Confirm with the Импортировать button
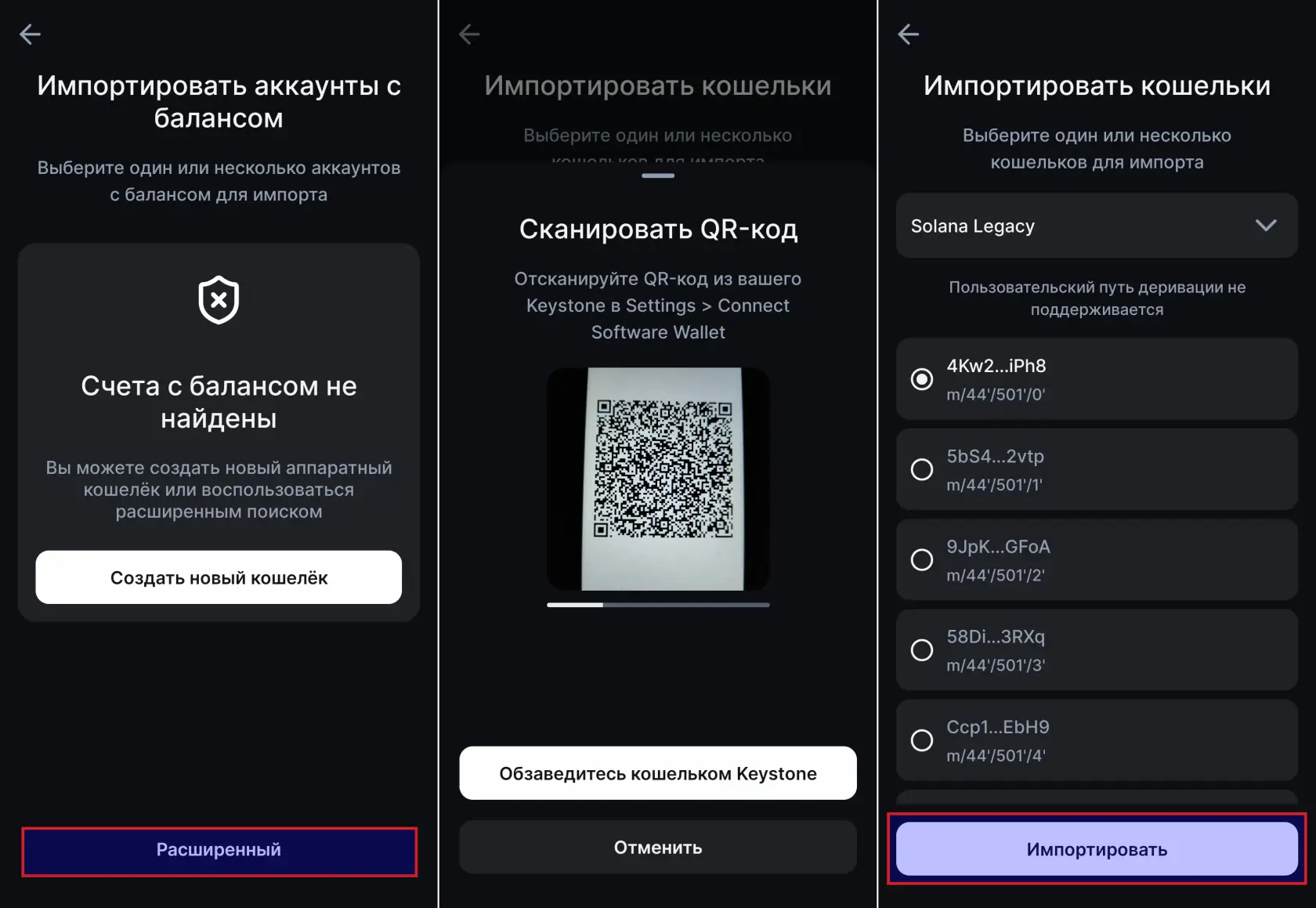The image size is (1316, 908). (x=1097, y=849)
